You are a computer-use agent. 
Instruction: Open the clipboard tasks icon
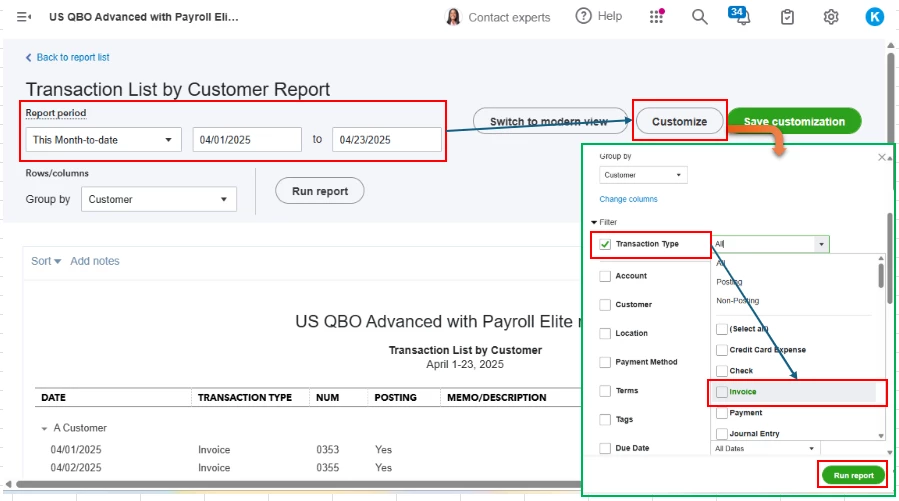(787, 17)
